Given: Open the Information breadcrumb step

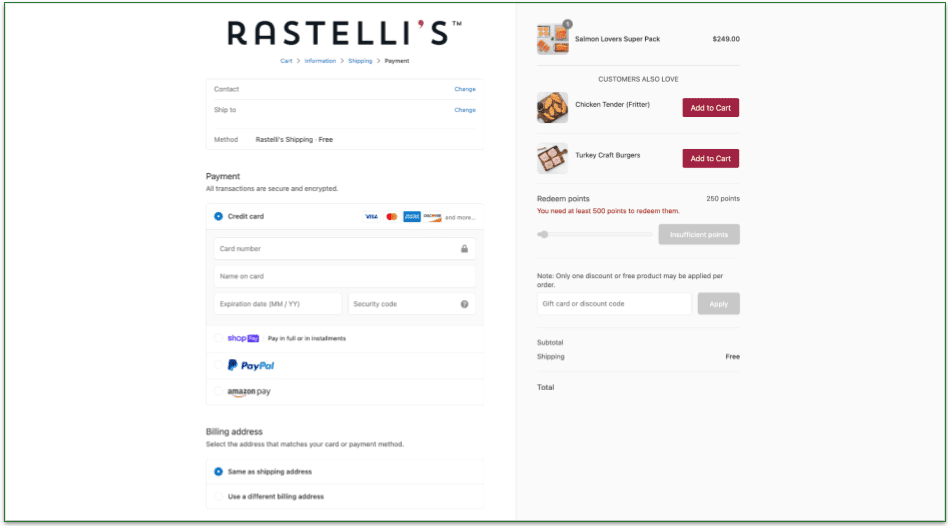Looking at the screenshot, I should point(320,61).
